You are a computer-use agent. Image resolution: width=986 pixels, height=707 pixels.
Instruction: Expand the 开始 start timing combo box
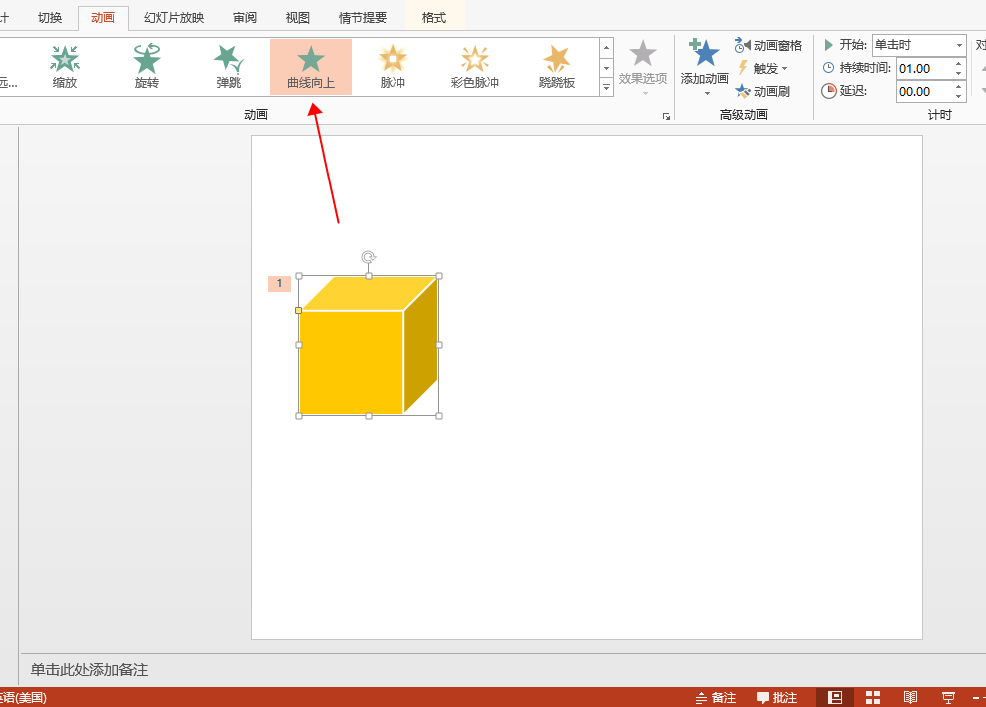(960, 45)
